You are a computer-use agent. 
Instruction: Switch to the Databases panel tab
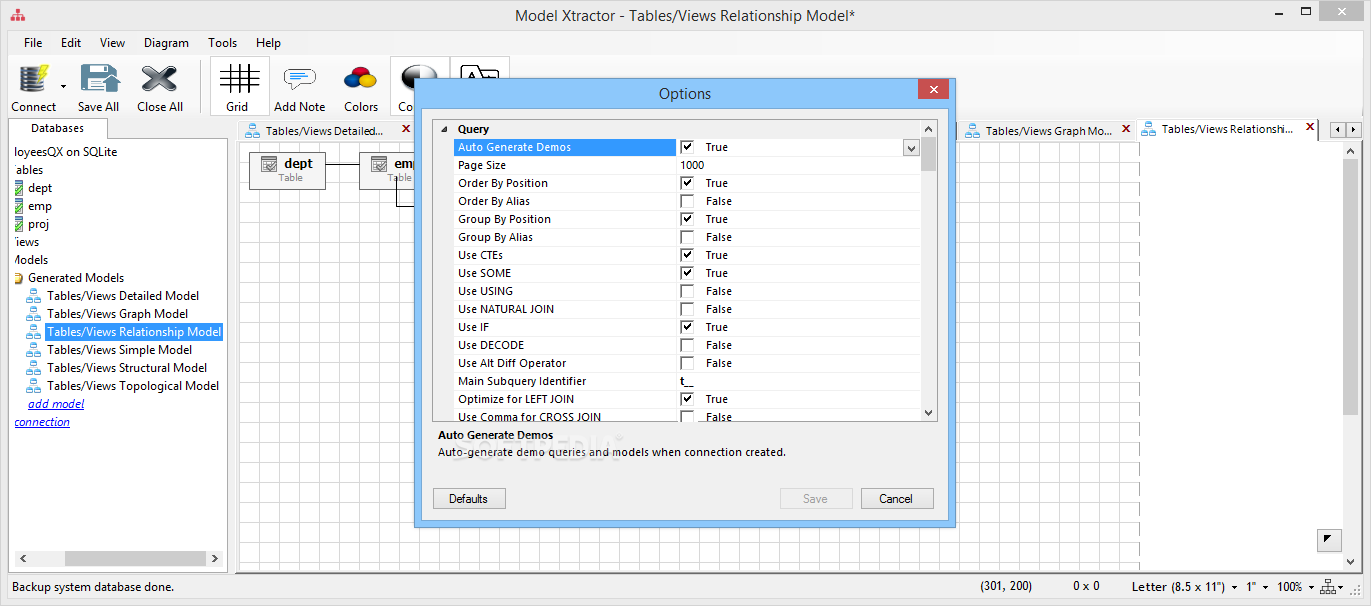click(x=58, y=128)
